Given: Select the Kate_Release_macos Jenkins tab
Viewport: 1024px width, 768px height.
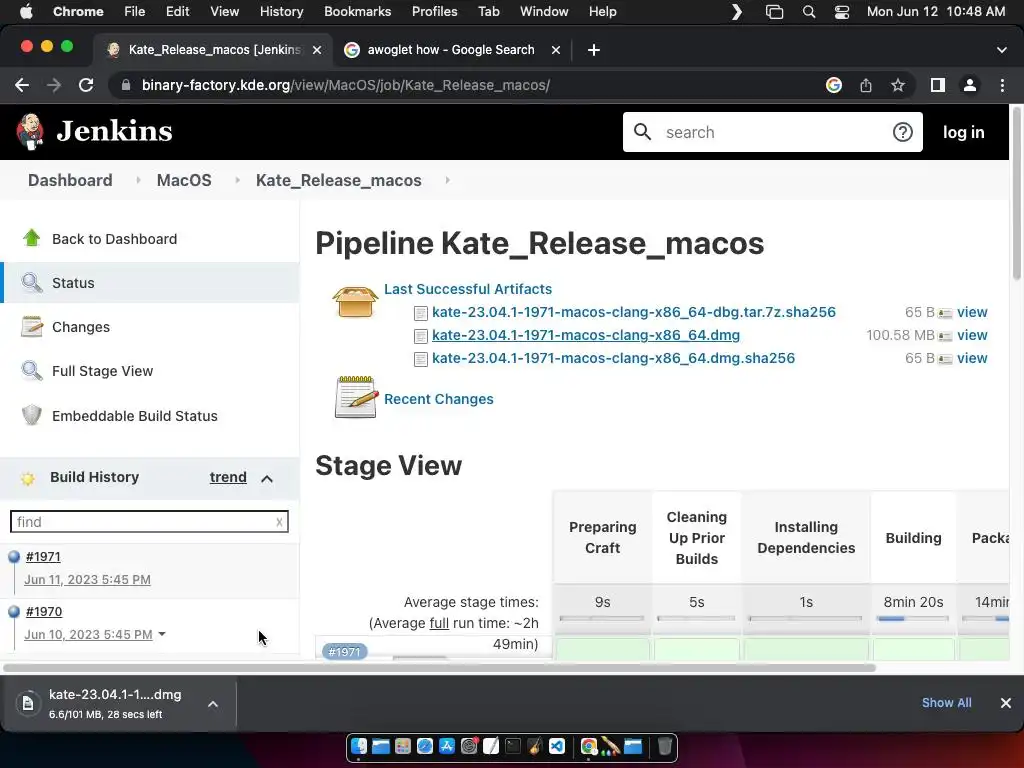Looking at the screenshot, I should pos(212,50).
